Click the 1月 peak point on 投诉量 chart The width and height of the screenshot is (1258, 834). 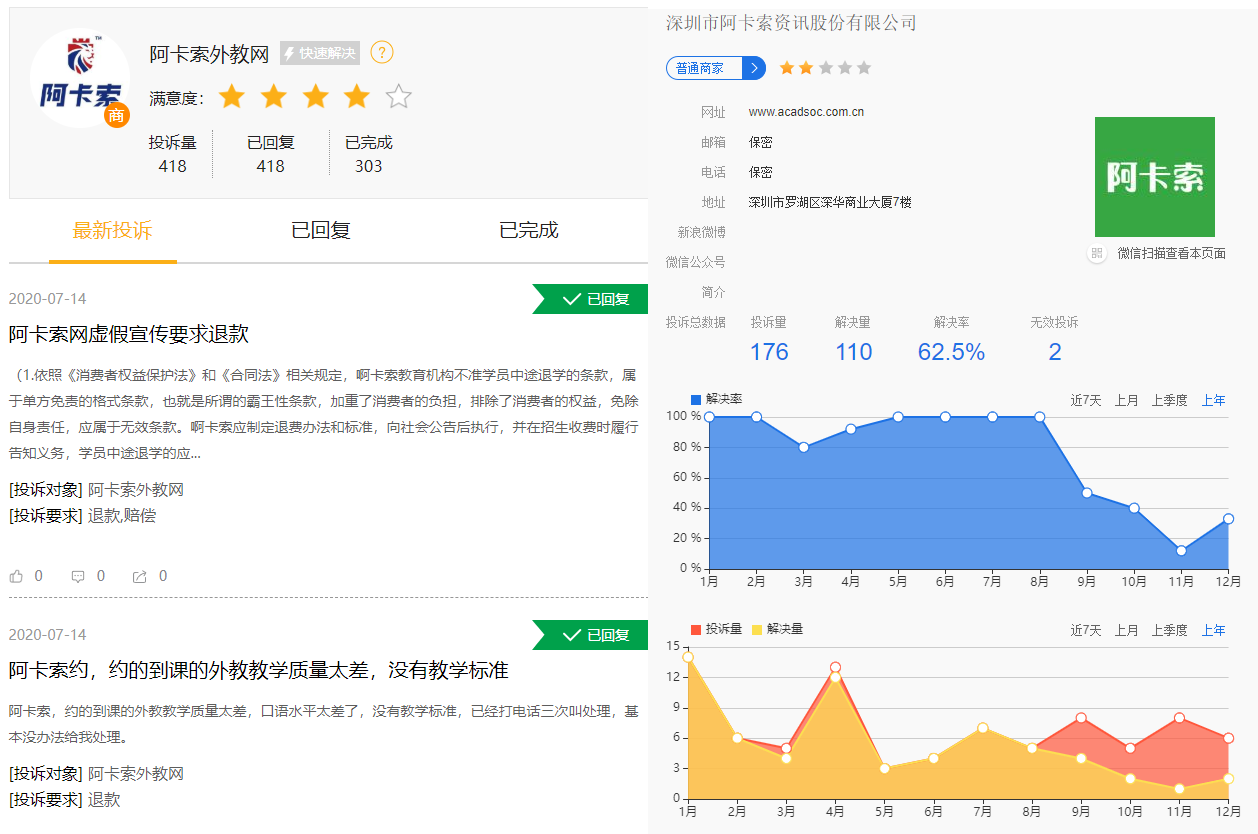(x=688, y=657)
